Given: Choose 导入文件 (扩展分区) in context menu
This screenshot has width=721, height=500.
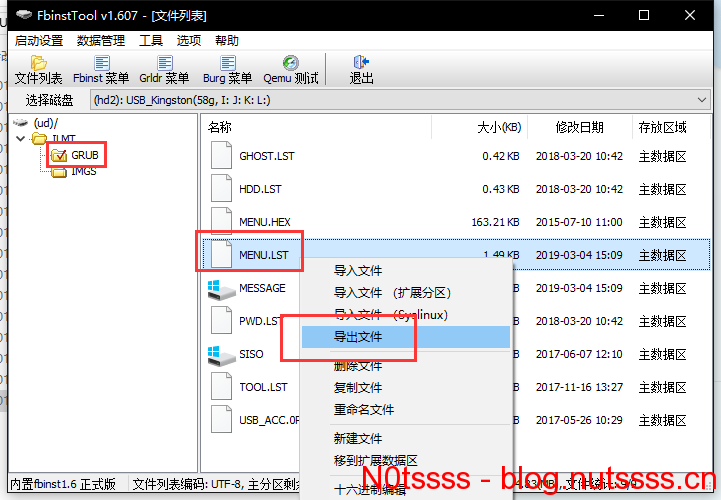Looking at the screenshot, I should tap(406, 293).
